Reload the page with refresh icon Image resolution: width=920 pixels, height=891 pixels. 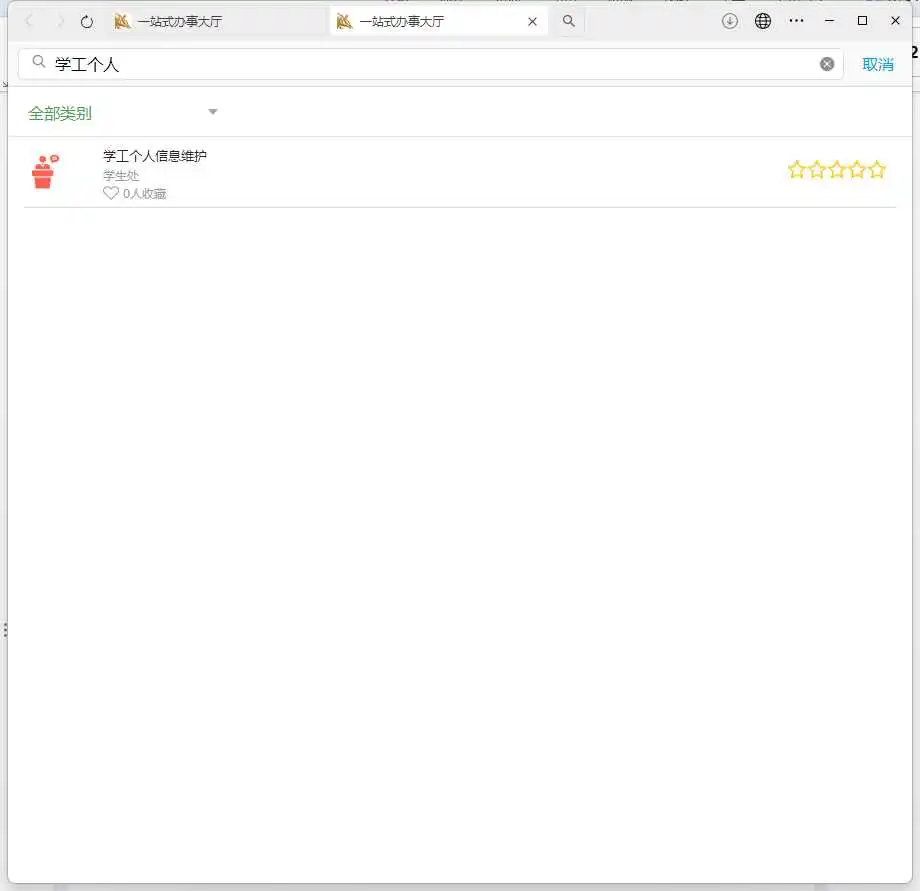[87, 22]
